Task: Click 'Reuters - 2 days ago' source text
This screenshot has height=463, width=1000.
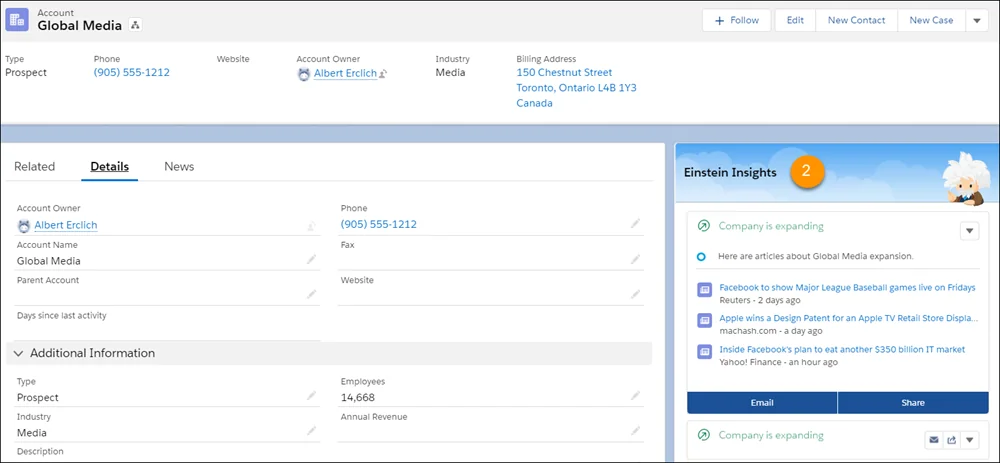Action: 760,300
